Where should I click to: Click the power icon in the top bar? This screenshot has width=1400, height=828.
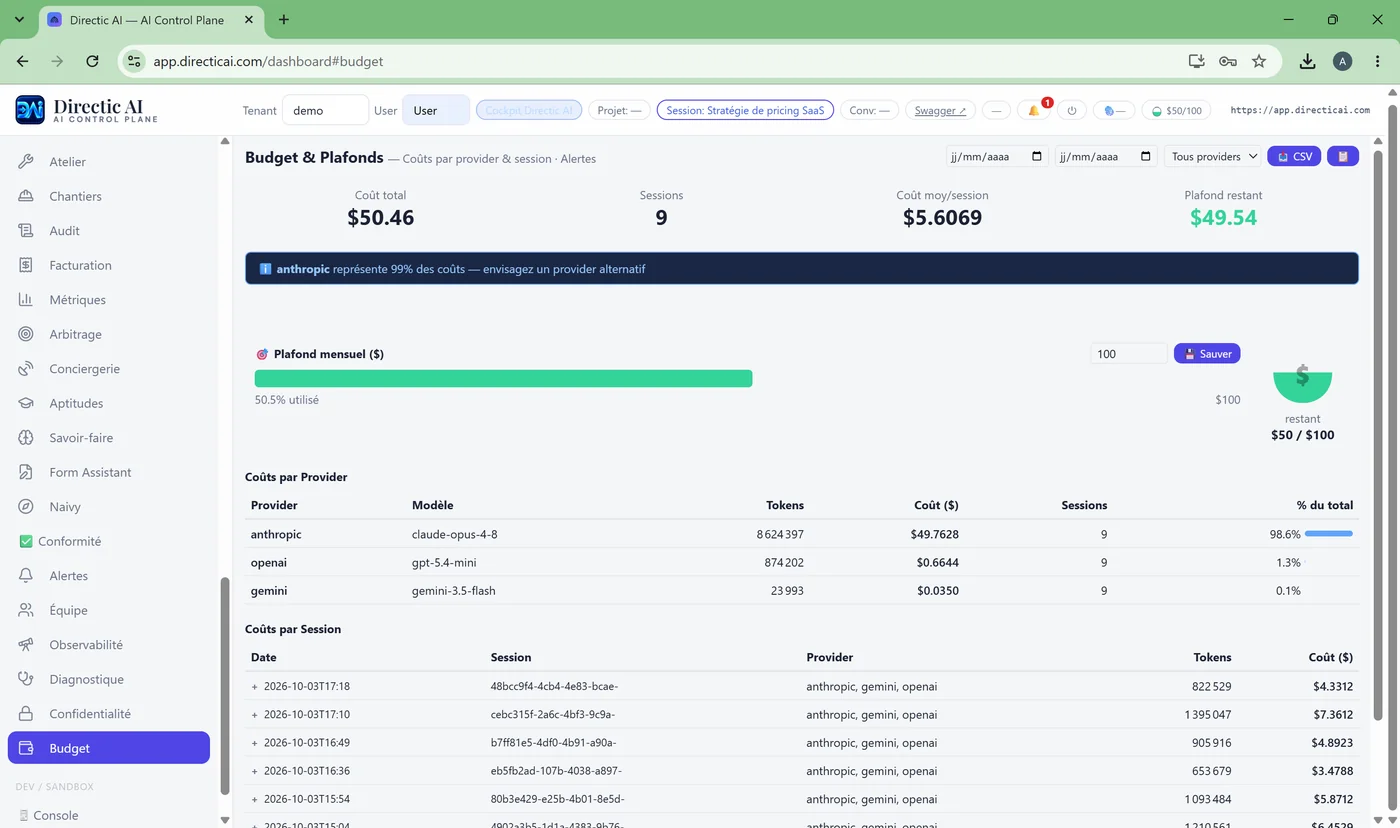coord(1071,110)
